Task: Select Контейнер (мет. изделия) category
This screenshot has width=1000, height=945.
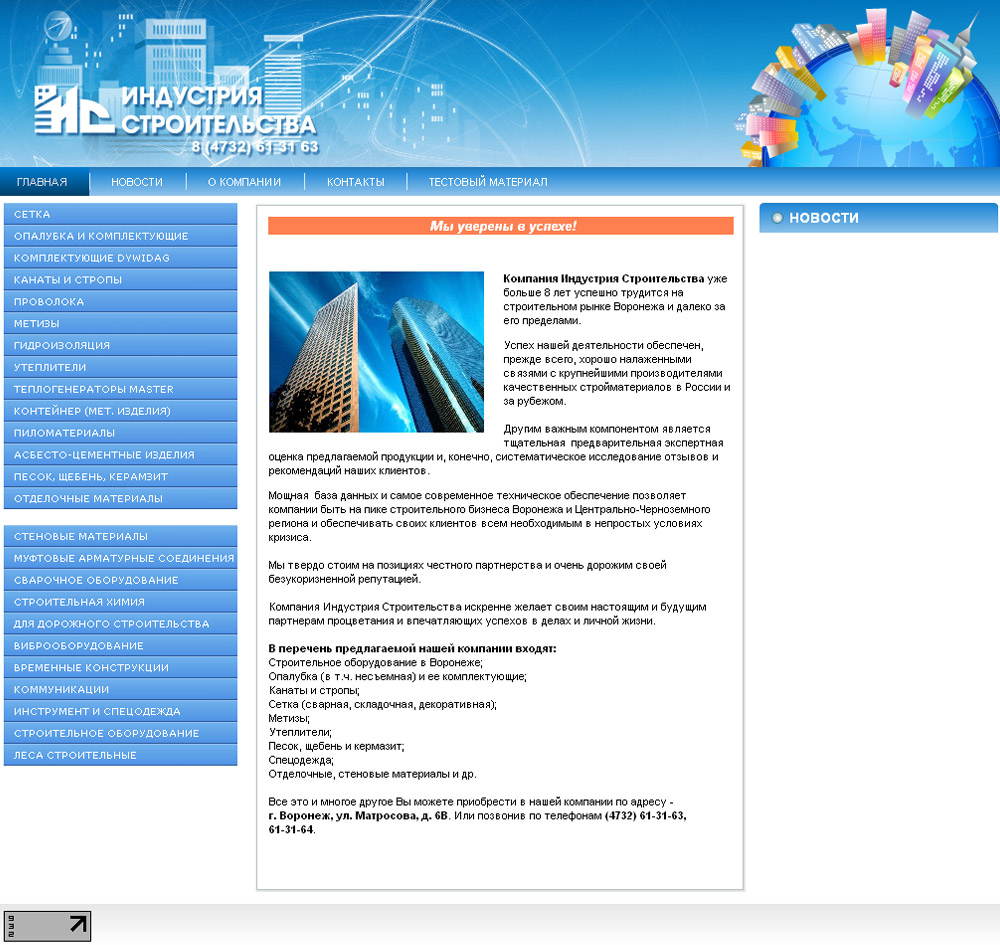Action: click(121, 411)
